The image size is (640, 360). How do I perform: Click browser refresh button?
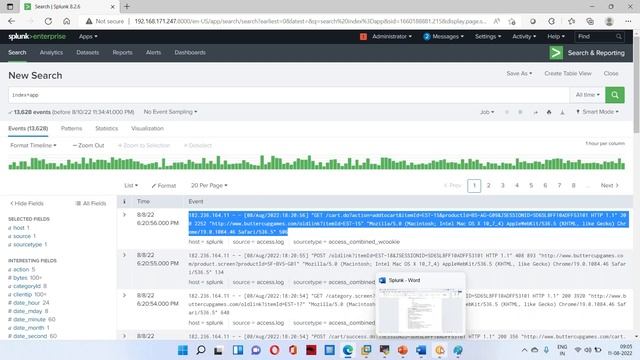(x=48, y=21)
